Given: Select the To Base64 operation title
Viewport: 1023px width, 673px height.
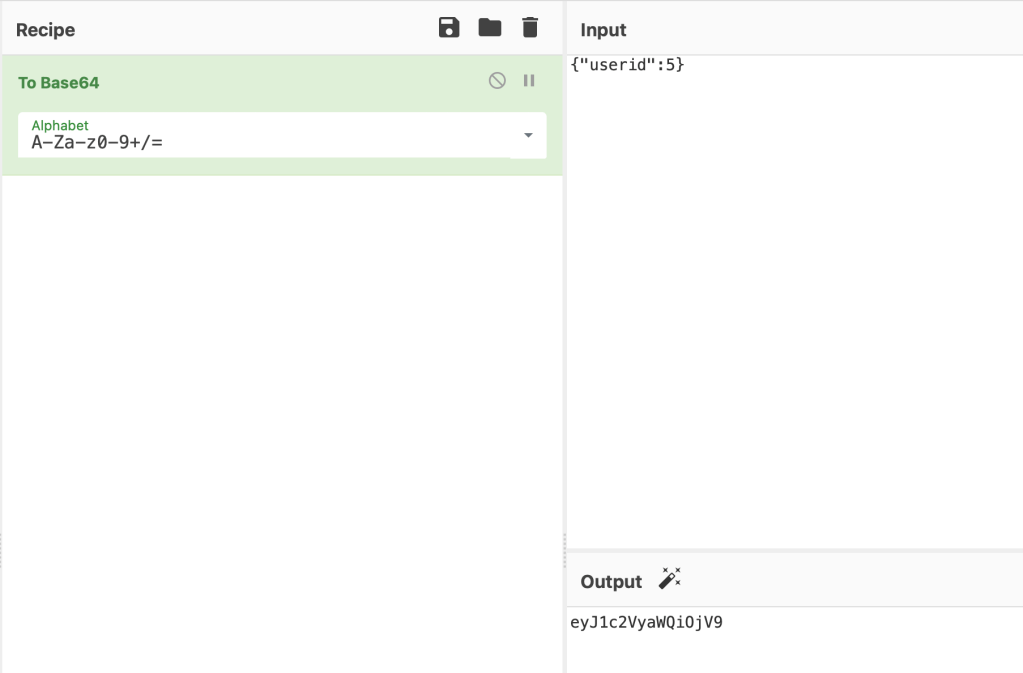Looking at the screenshot, I should click(x=59, y=83).
